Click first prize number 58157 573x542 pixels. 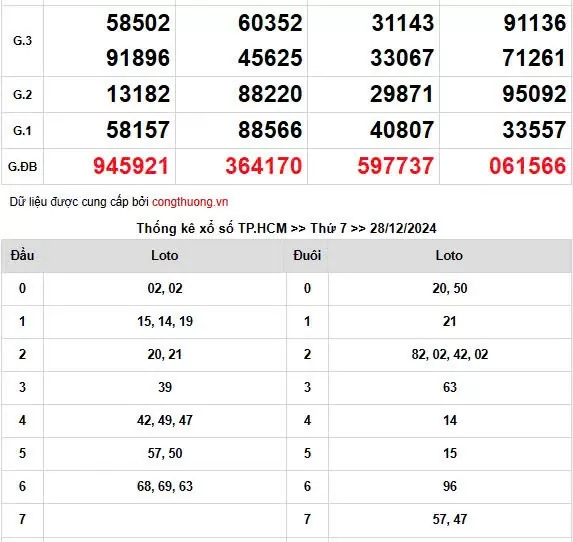tap(138, 130)
